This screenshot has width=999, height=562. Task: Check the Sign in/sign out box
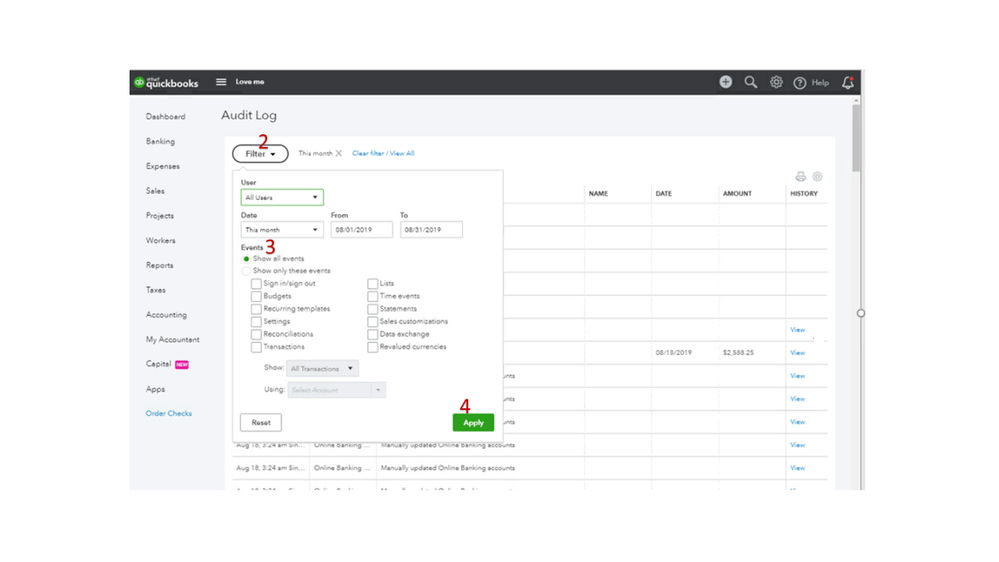[256, 284]
